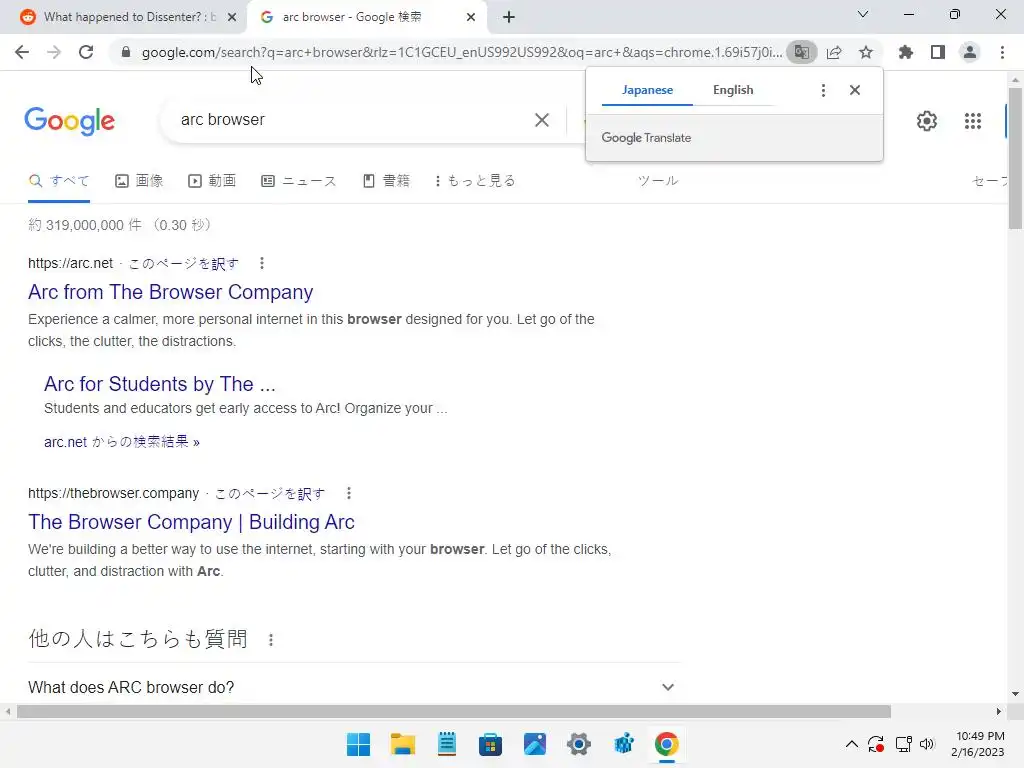Click the vertical scrollbar thumb

[1015, 159]
